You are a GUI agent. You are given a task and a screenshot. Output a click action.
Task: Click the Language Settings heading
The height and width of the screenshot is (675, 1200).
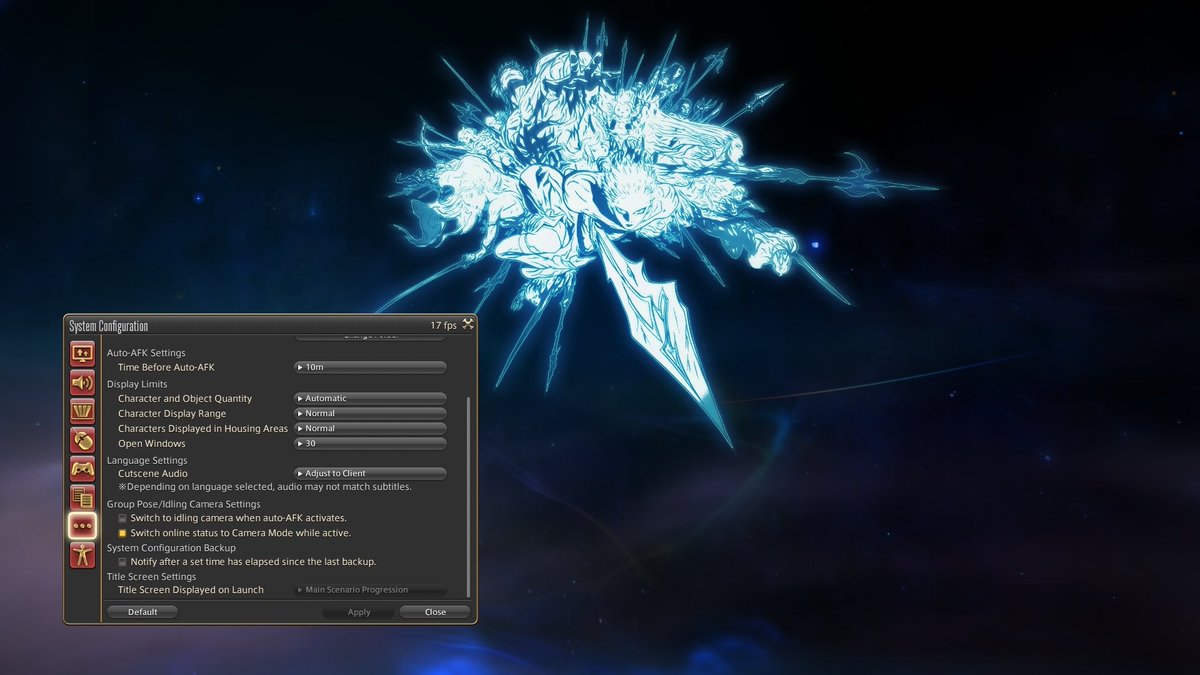click(147, 460)
